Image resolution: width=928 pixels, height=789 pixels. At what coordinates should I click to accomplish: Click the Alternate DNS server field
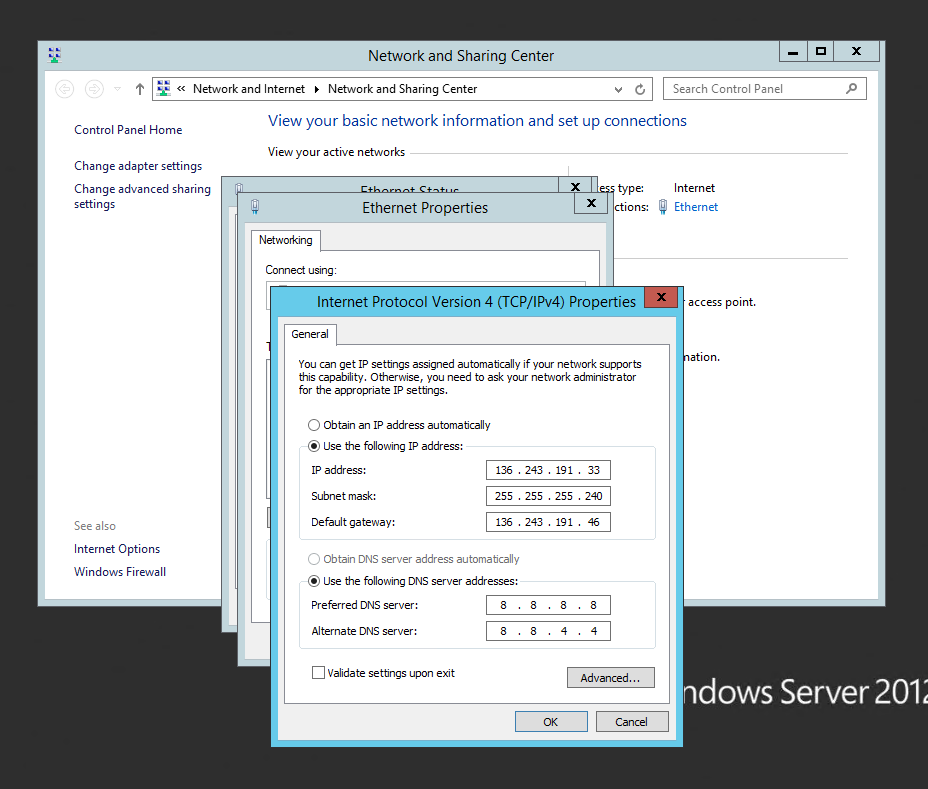[x=548, y=631]
